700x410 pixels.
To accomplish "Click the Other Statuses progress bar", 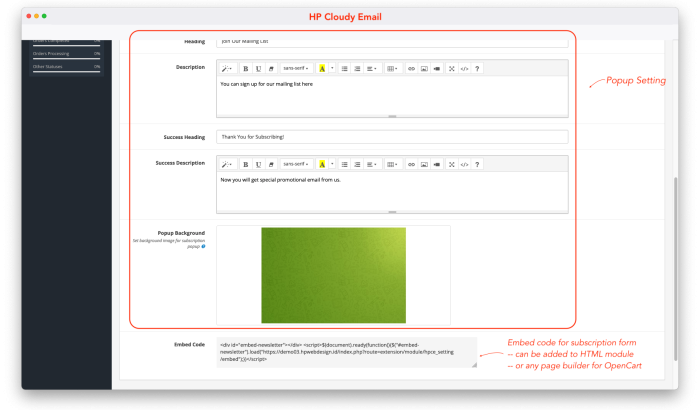I will click(67, 71).
